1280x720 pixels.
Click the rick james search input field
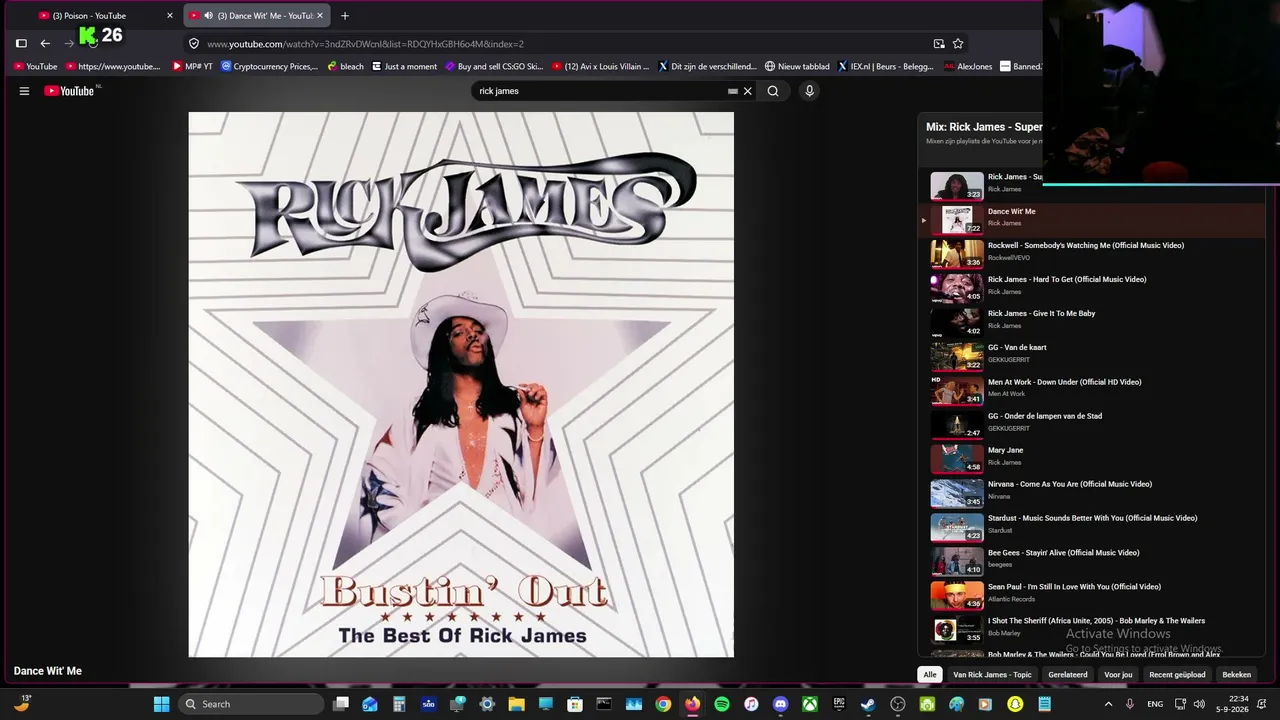(600, 91)
